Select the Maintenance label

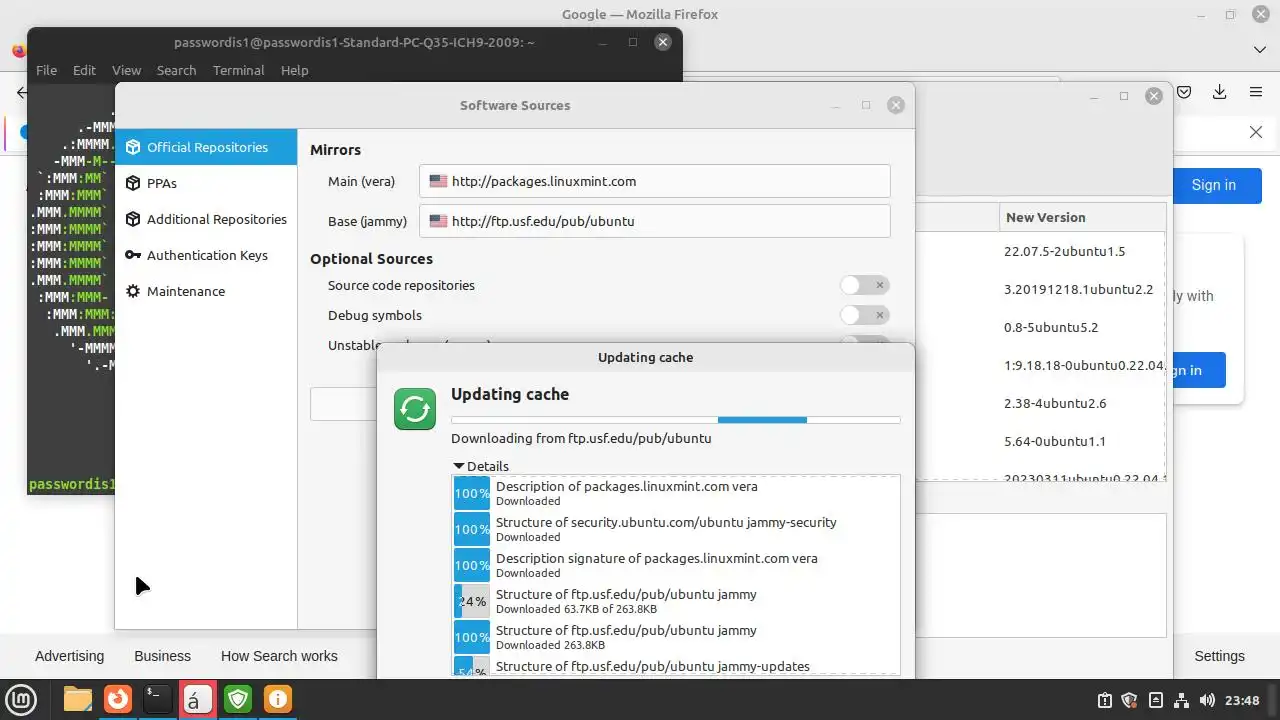tap(186, 291)
